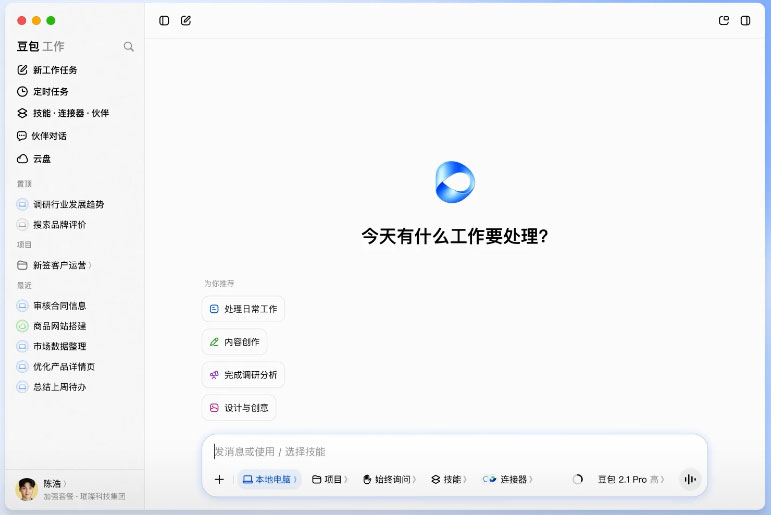Screen dimensions: 771x515
Task: Open user profile 陈浩
Action: point(55,484)
